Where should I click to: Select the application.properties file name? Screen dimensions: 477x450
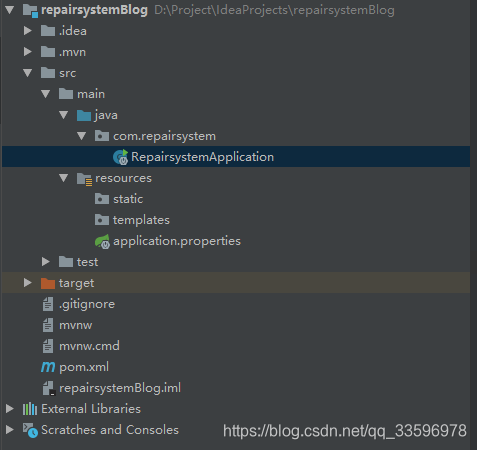177,241
